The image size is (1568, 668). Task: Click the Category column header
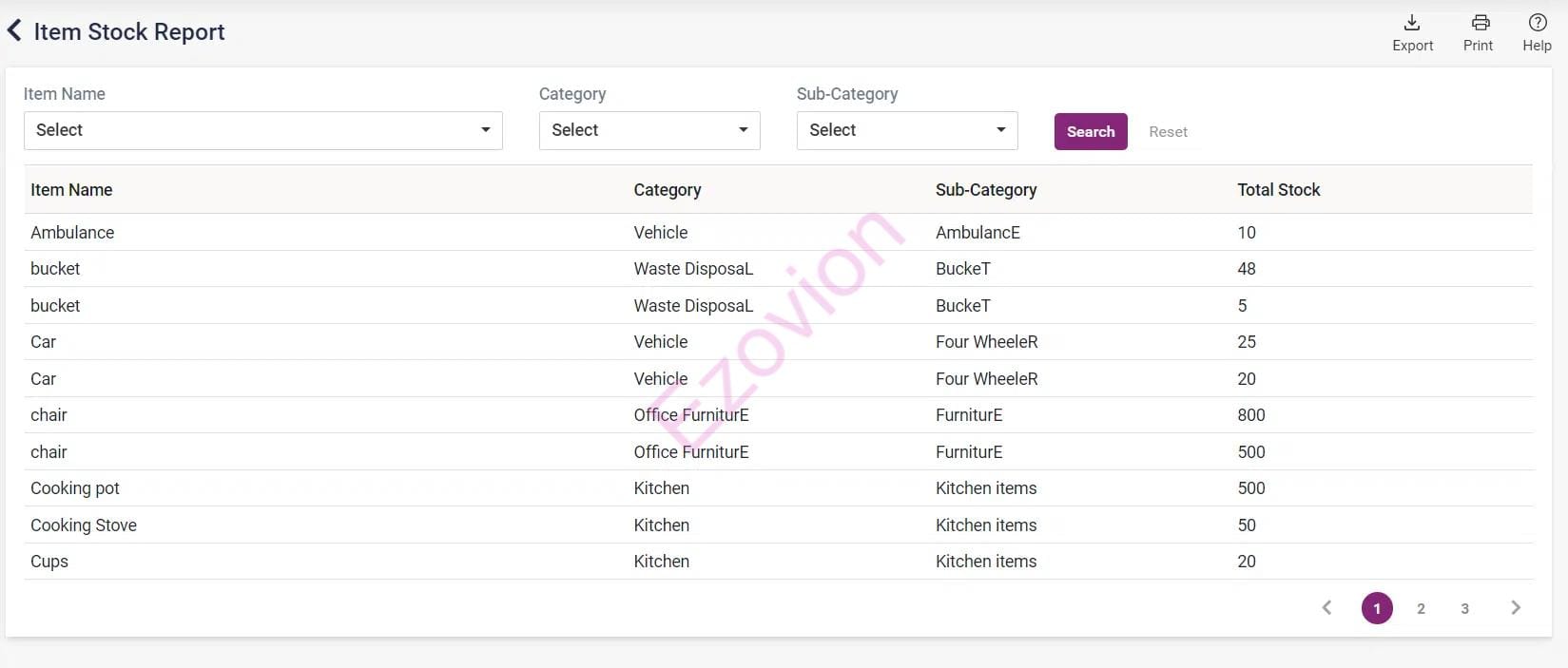click(x=667, y=190)
